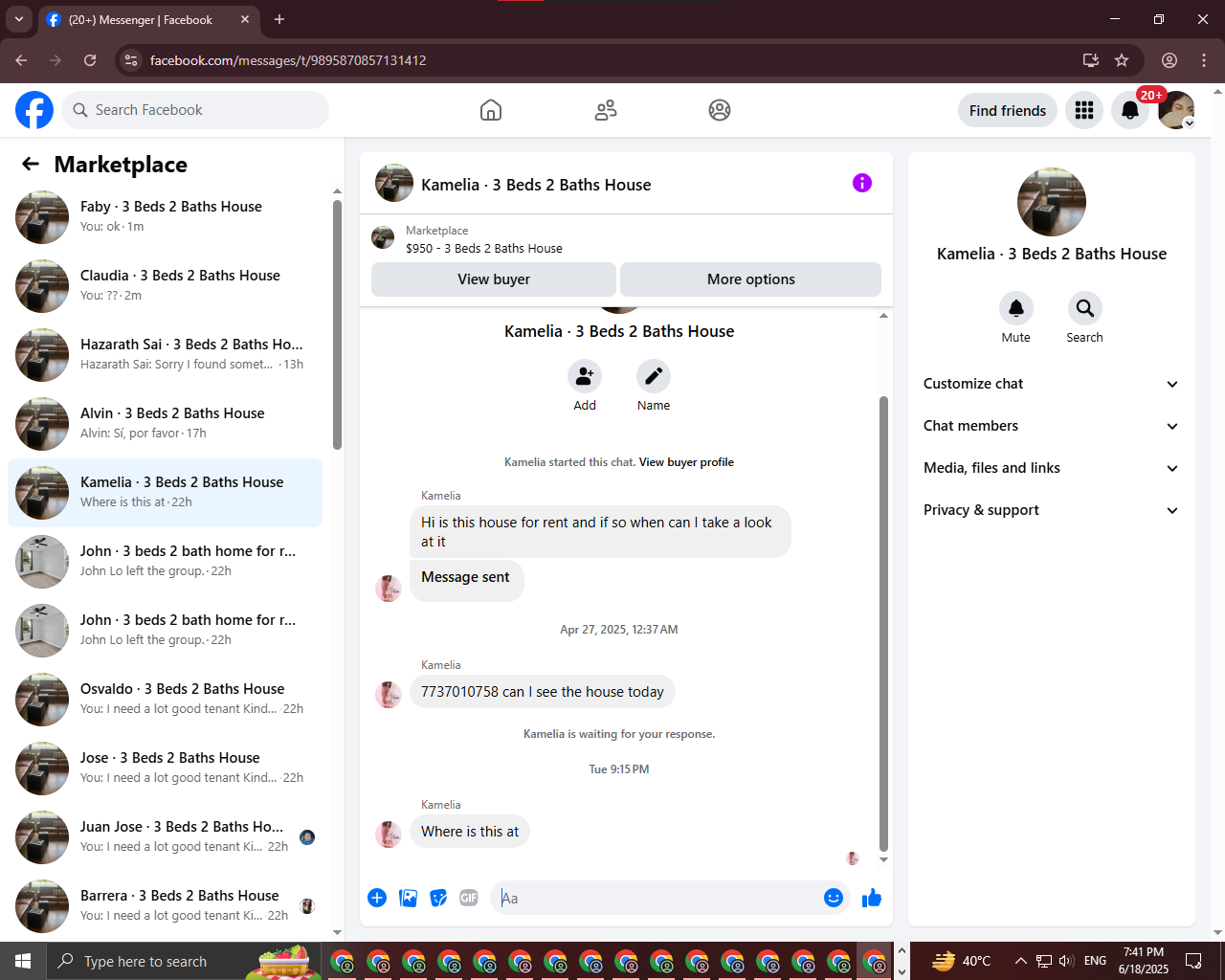Mute the Kamelia conversation

tap(1016, 308)
